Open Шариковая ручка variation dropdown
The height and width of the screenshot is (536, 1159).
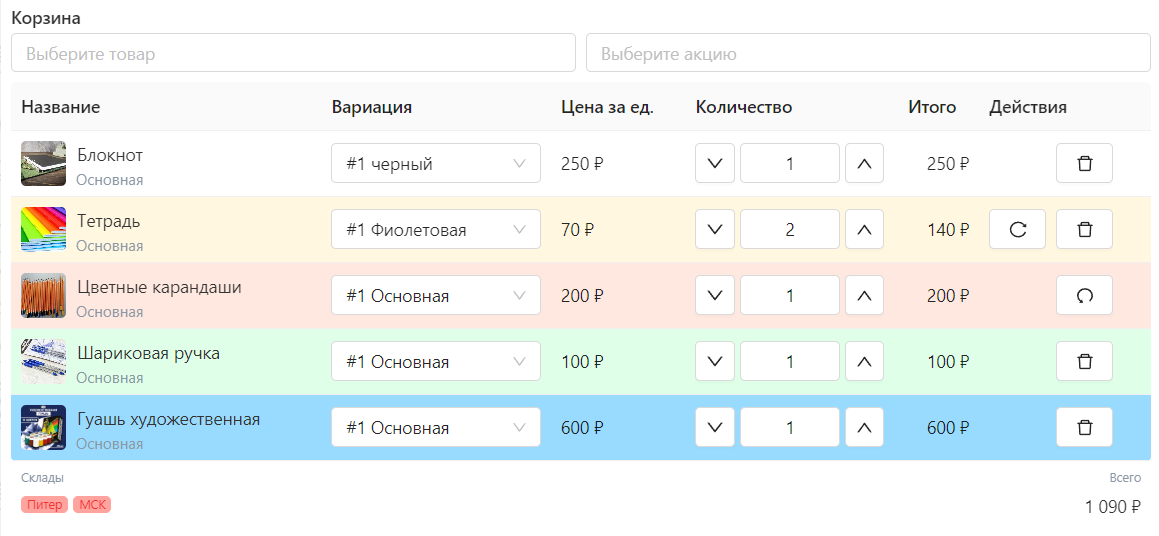click(x=435, y=362)
